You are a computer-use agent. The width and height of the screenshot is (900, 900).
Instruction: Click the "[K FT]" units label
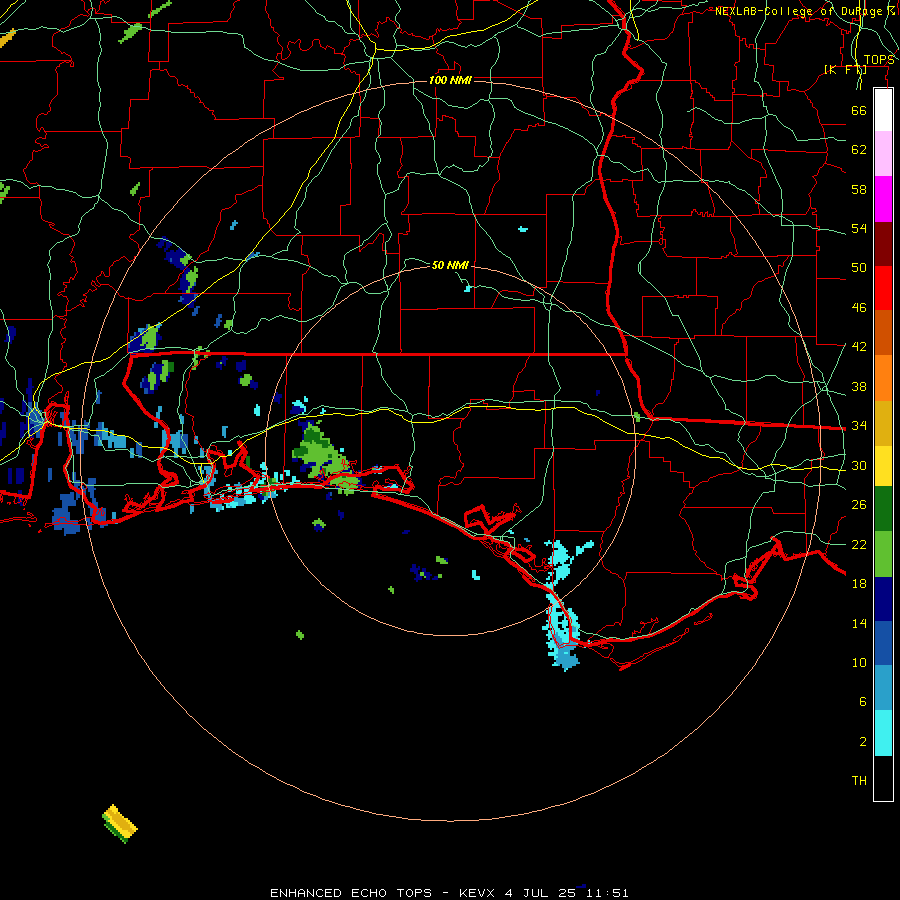pyautogui.click(x=845, y=70)
